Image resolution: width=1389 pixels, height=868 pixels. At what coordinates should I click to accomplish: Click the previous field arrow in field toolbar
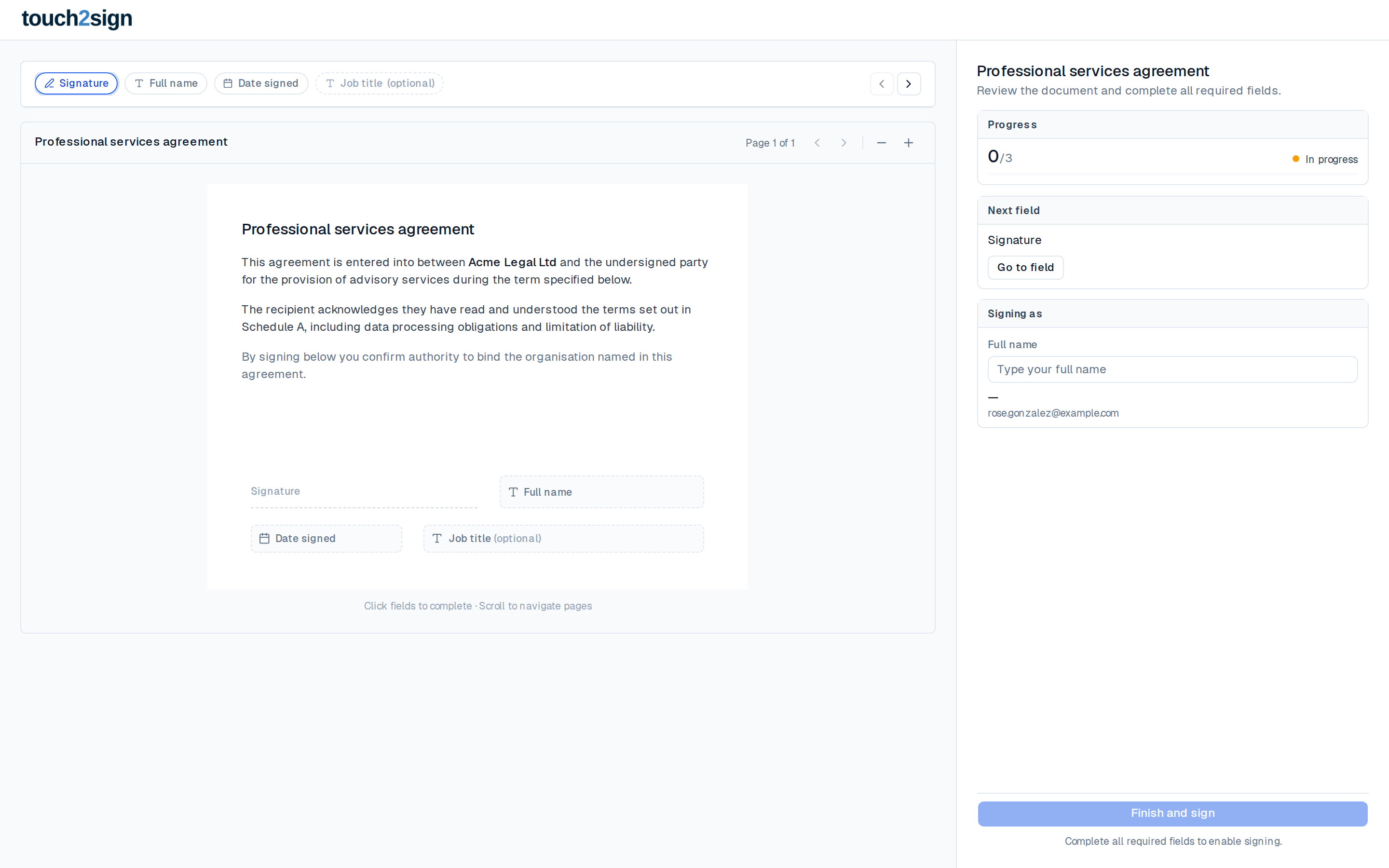[x=882, y=84]
